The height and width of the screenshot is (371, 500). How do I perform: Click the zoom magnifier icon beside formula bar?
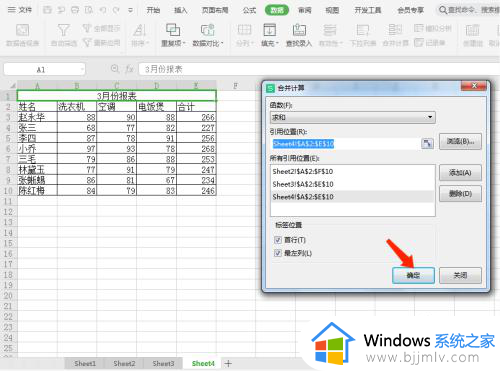(115, 69)
